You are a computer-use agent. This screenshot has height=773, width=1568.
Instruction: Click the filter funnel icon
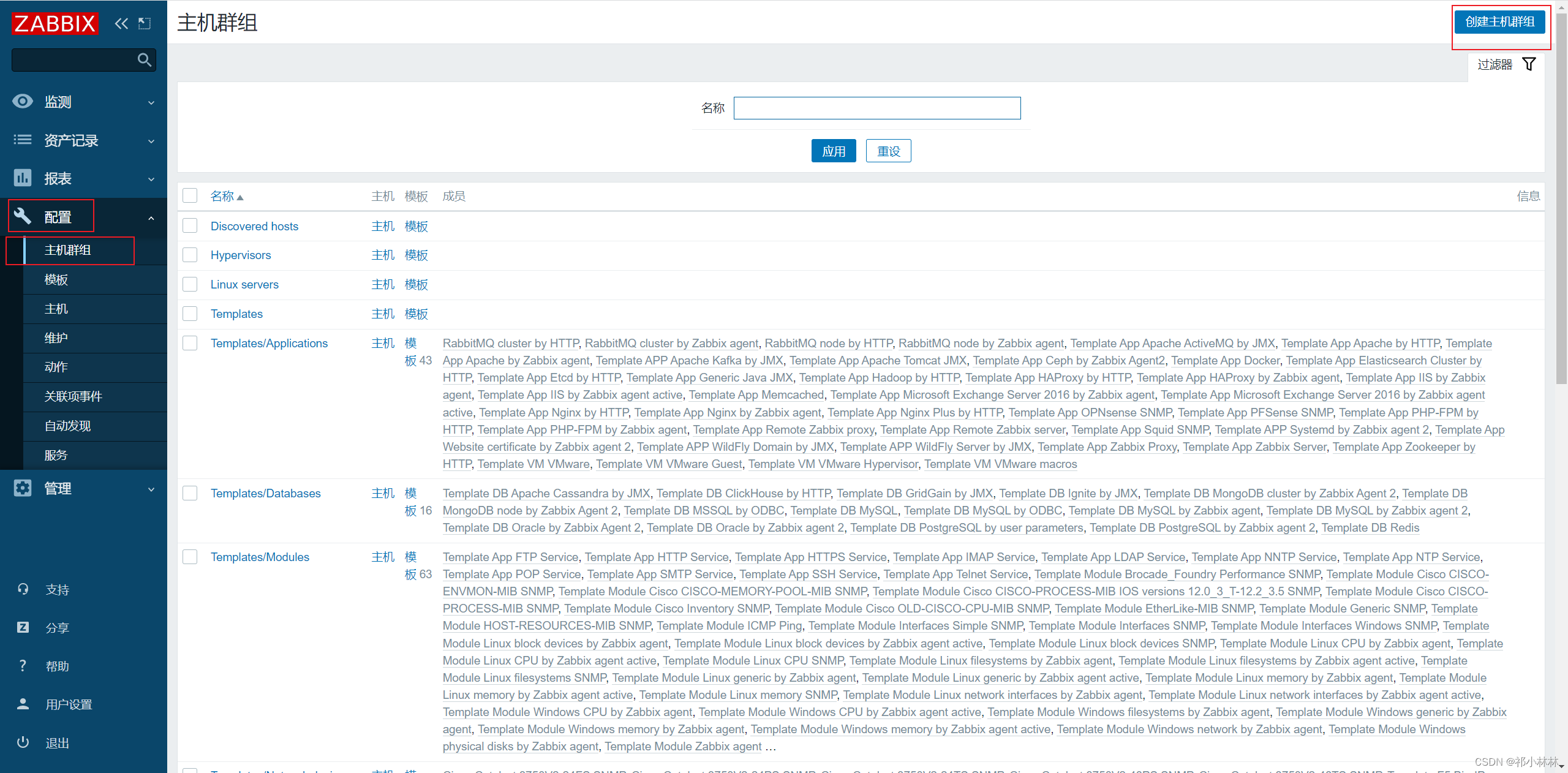1529,64
